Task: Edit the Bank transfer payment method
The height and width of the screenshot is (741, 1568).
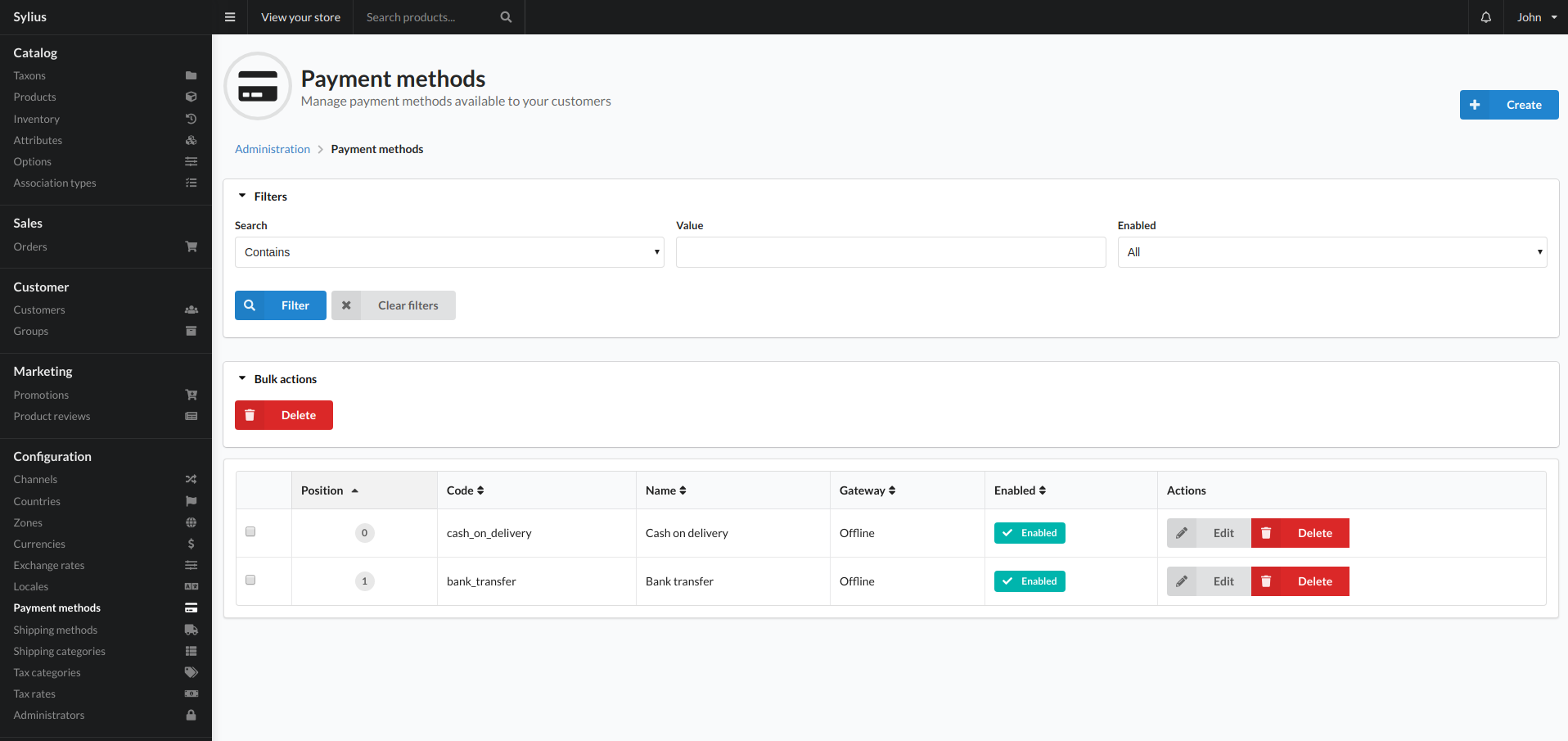Action: pos(1209,581)
